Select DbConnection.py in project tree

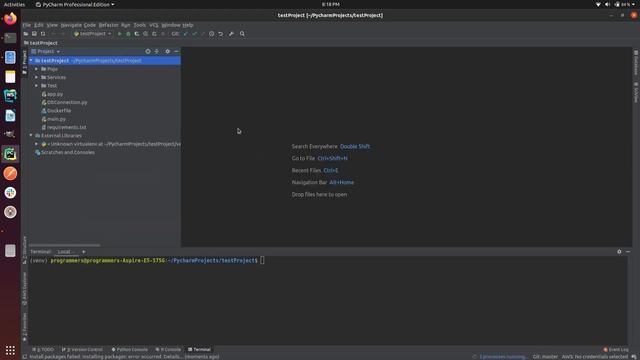point(64,102)
